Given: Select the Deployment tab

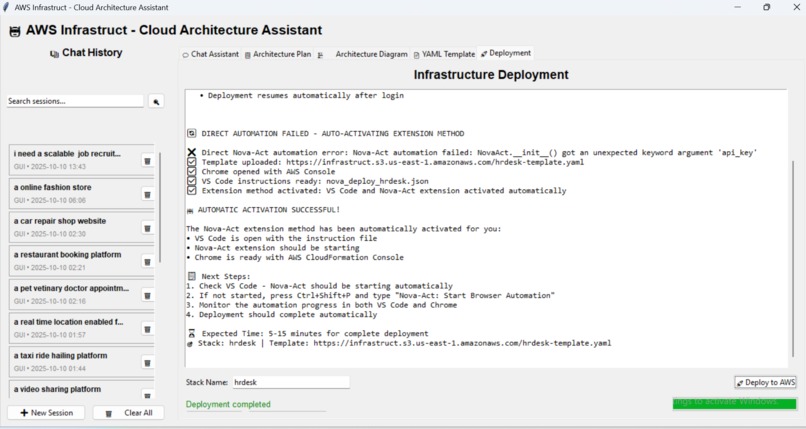Looking at the screenshot, I should click(505, 53).
